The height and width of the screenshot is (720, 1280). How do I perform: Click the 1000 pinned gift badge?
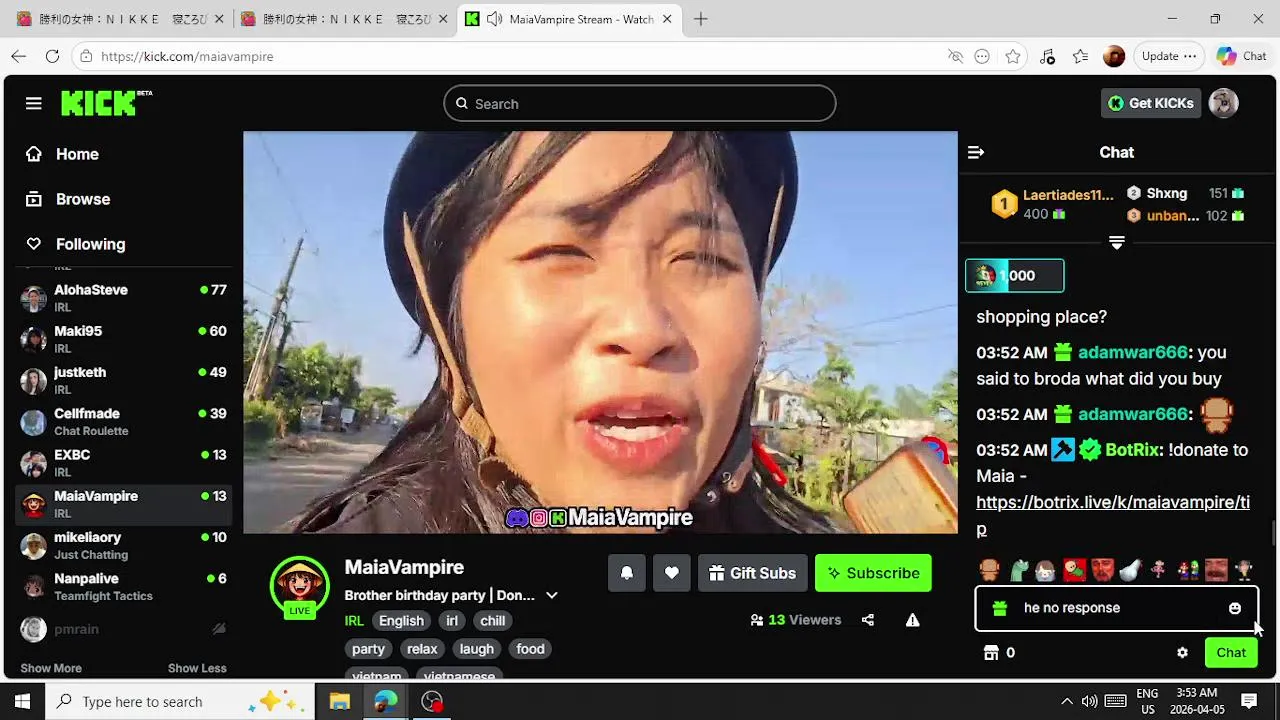[1014, 276]
